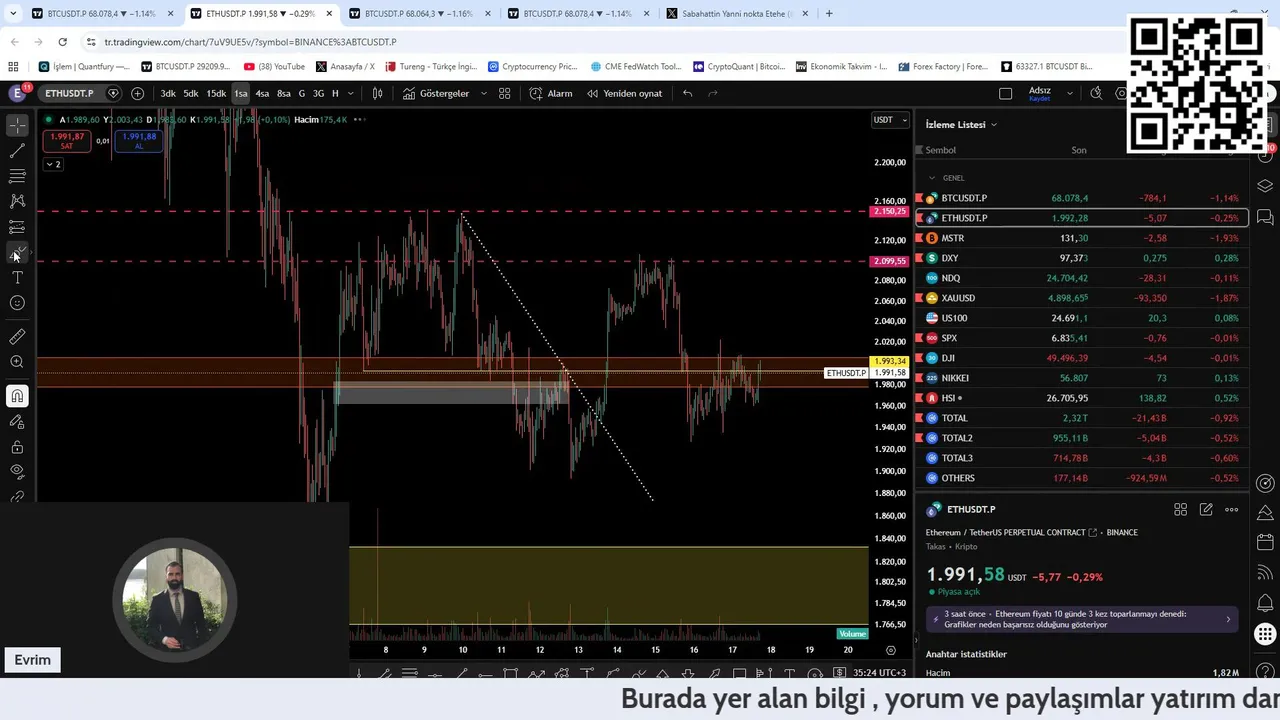Select BTCUSDT.P in the watchlist
This screenshot has height=720, width=1280.
pos(1082,198)
